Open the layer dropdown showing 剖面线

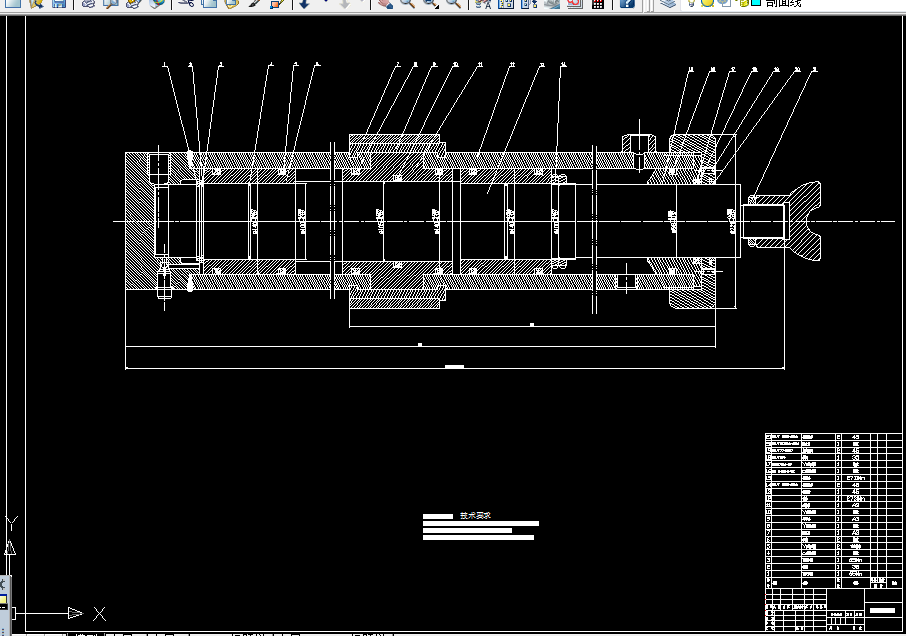coord(792,3)
